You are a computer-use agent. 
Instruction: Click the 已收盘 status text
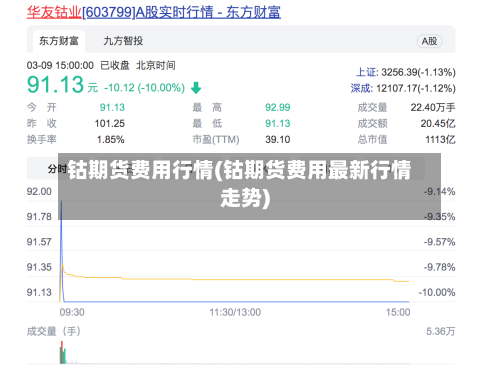tap(115, 65)
